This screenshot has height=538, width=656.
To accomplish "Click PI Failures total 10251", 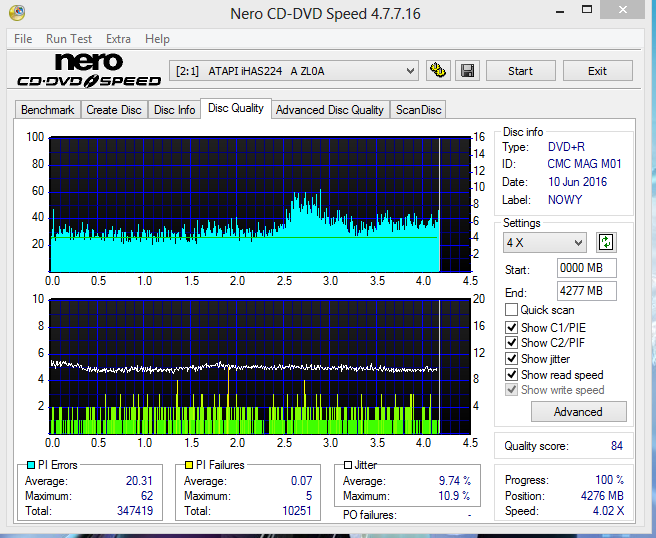I will (297, 511).
